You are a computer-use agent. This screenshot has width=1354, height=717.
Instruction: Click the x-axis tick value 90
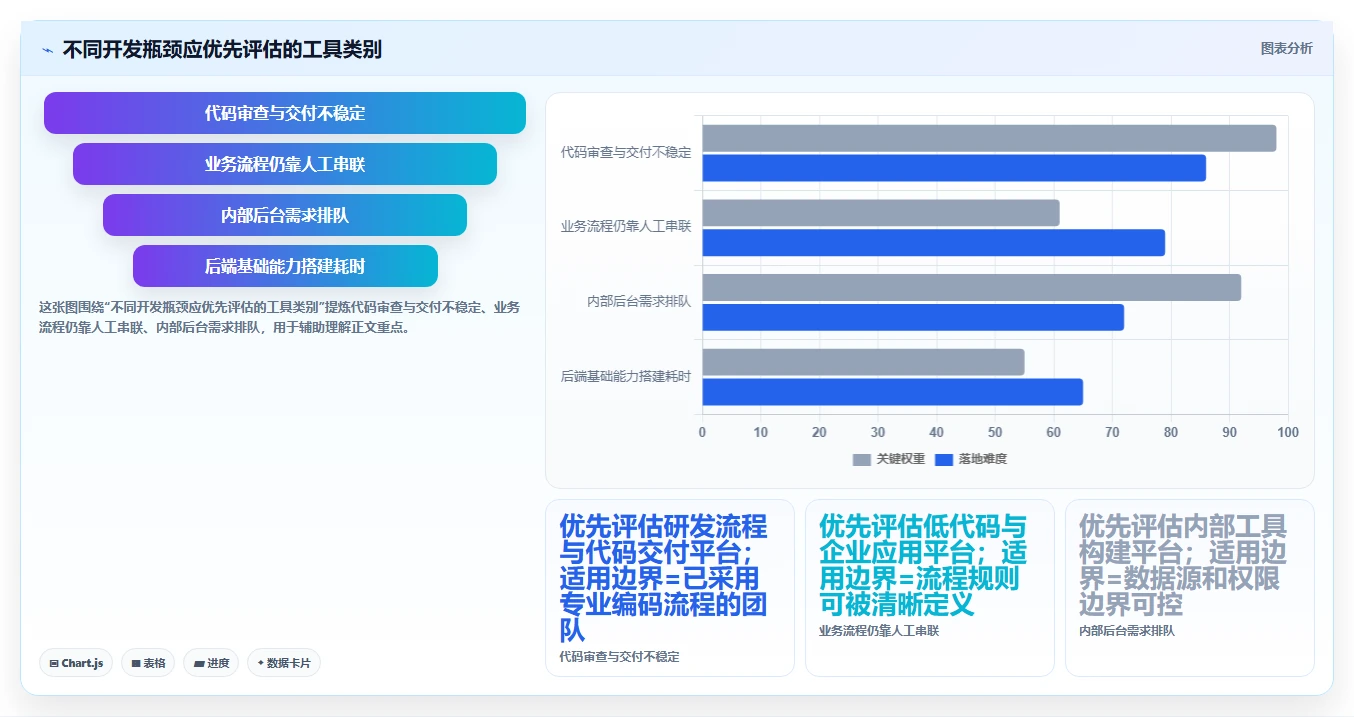coord(1230,433)
